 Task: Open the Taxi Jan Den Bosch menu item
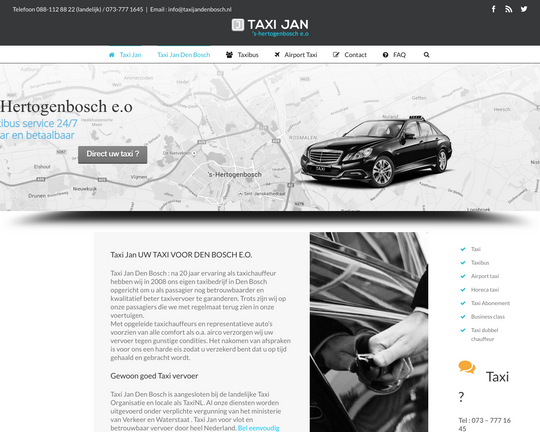point(184,55)
